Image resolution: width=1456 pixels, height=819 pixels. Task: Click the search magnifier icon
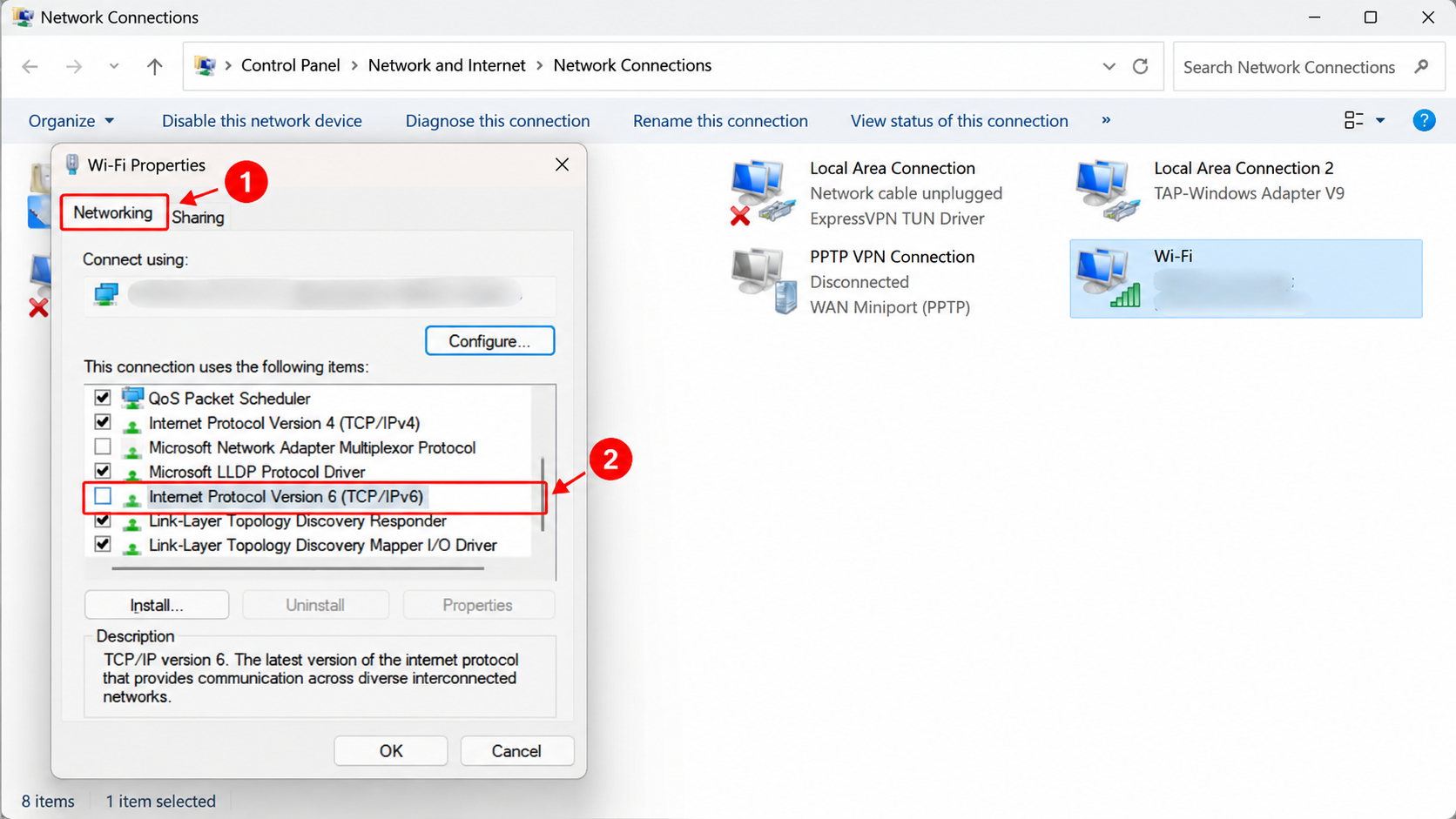click(x=1422, y=66)
